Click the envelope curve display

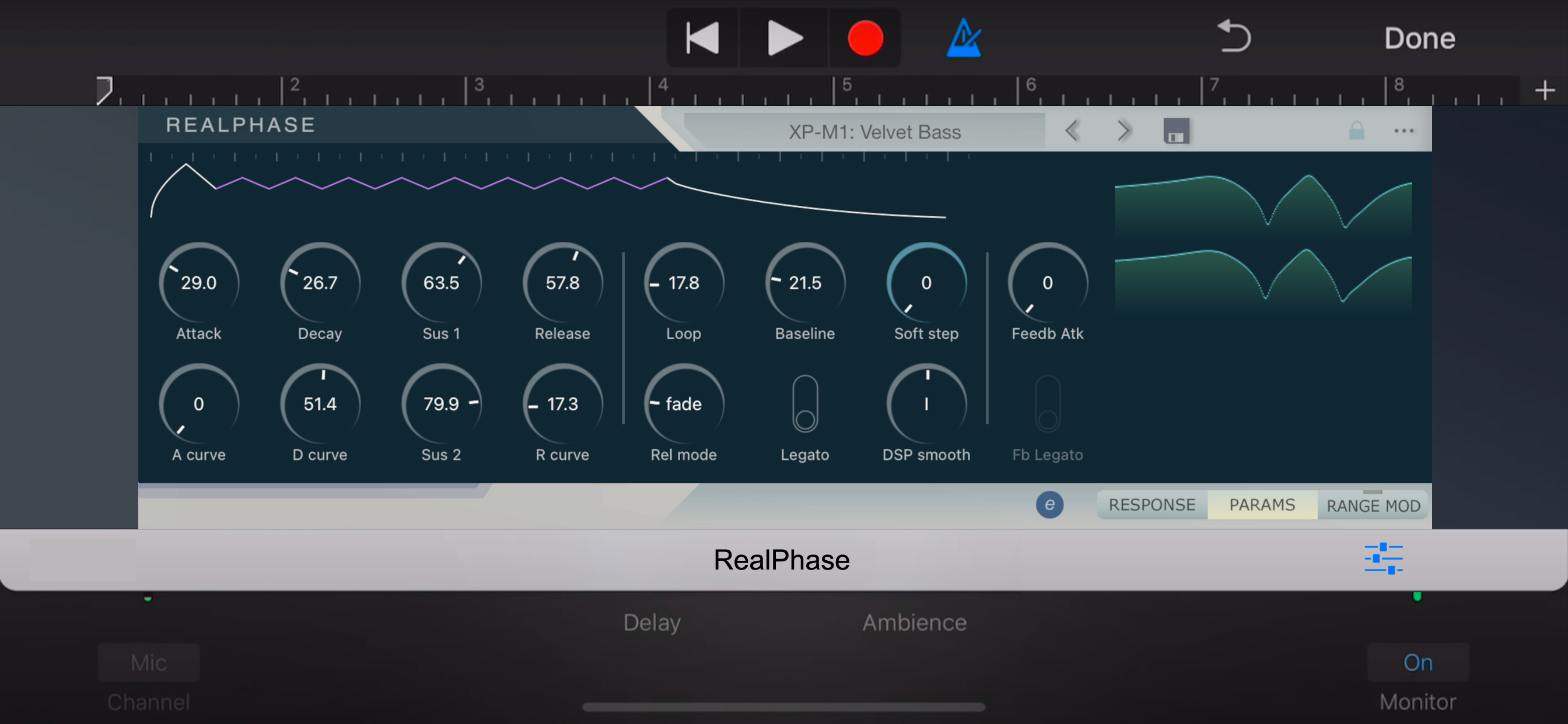pos(548,191)
